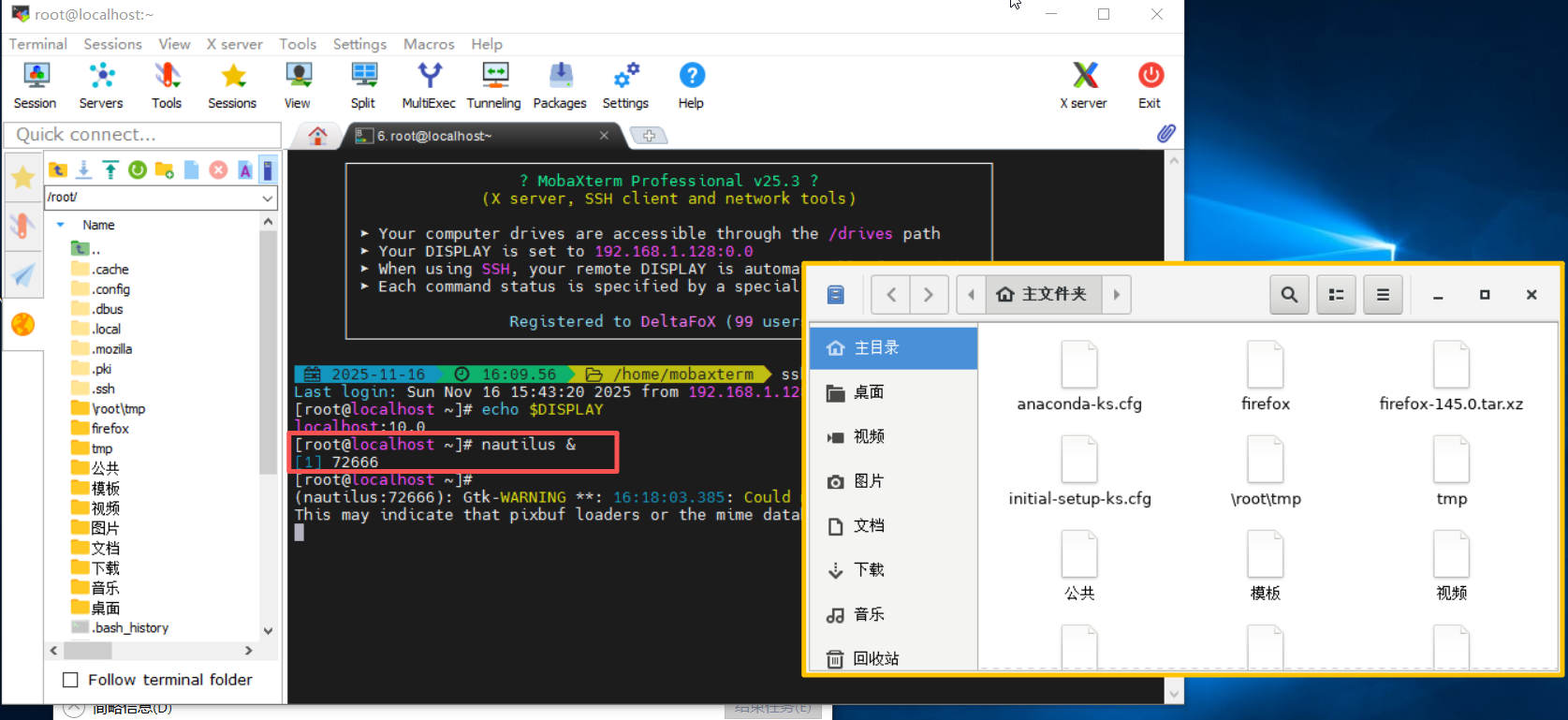Toggle the view mode button in Nautilus

pyautogui.click(x=1336, y=295)
